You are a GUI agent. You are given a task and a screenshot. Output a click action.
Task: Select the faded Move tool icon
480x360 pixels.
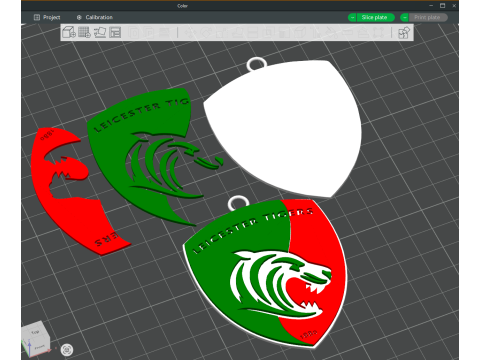click(x=190, y=32)
